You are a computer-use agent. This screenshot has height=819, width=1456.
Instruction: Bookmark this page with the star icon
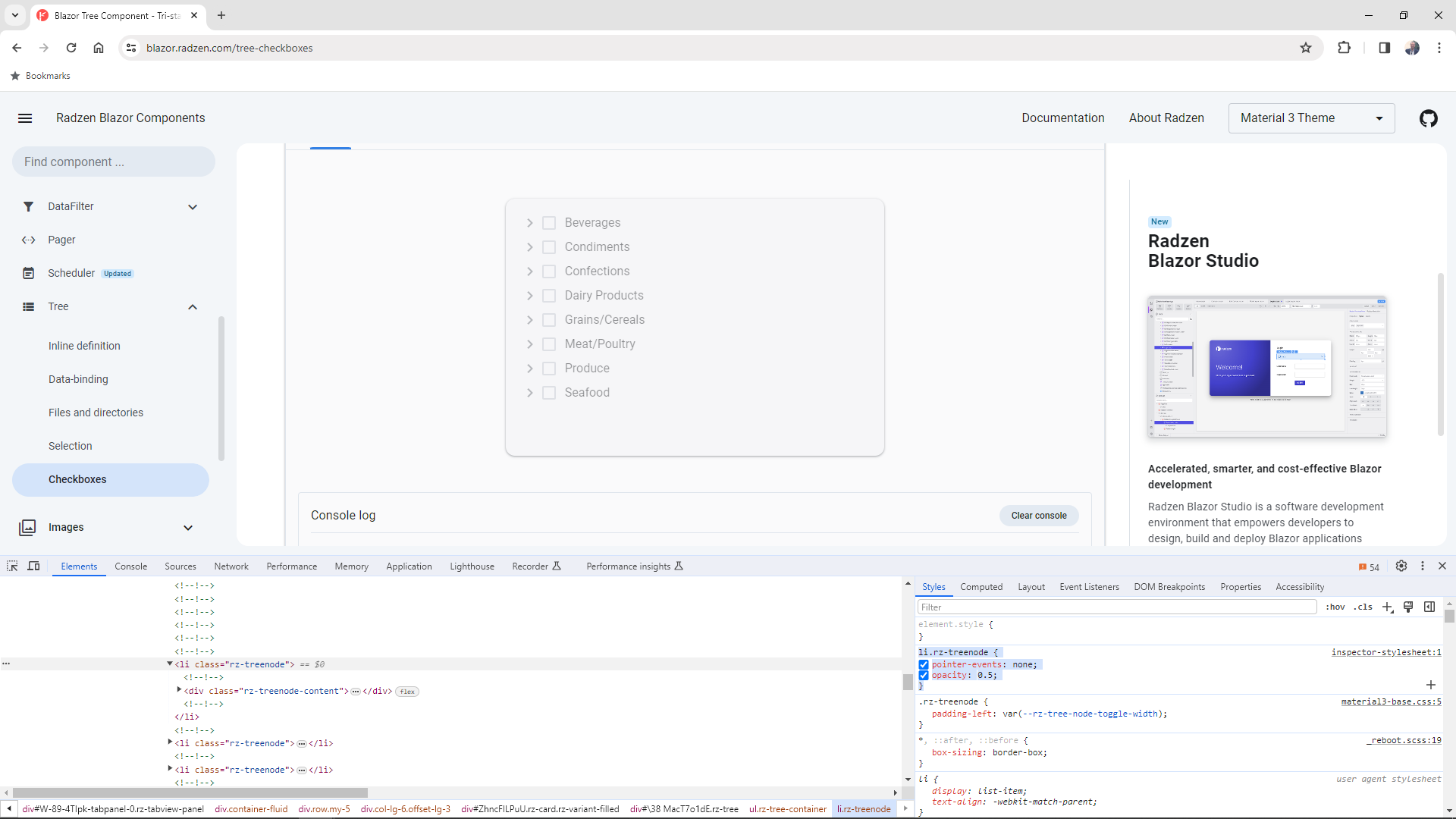point(1305,48)
